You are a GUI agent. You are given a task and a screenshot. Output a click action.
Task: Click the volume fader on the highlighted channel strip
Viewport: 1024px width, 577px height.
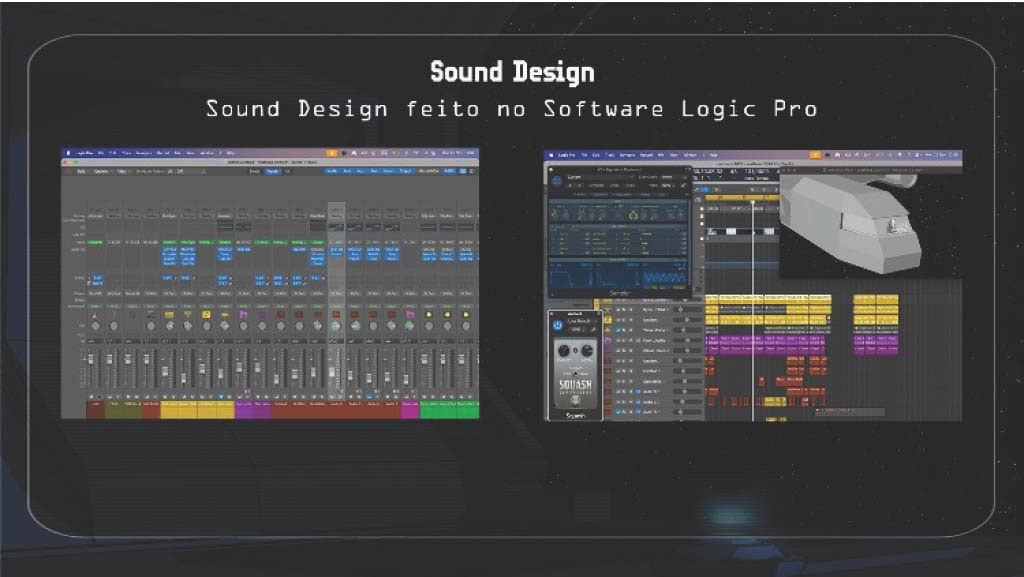point(332,371)
